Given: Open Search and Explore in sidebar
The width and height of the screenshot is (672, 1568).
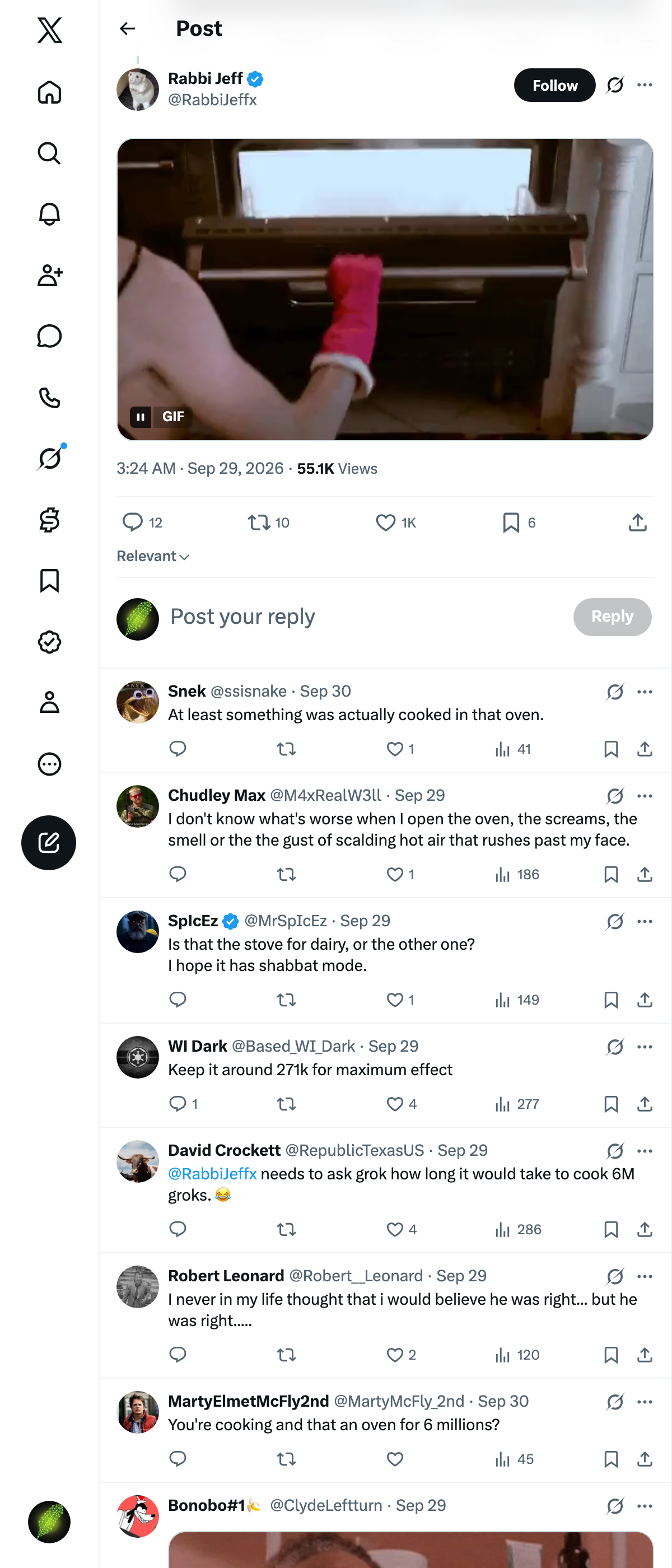Looking at the screenshot, I should (49, 153).
